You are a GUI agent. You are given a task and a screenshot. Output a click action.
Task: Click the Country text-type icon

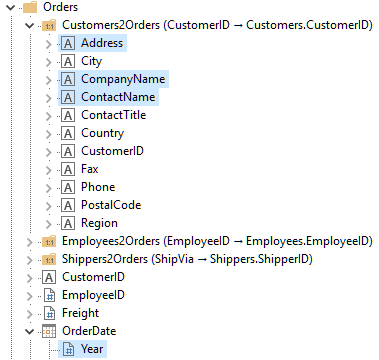pos(68,133)
